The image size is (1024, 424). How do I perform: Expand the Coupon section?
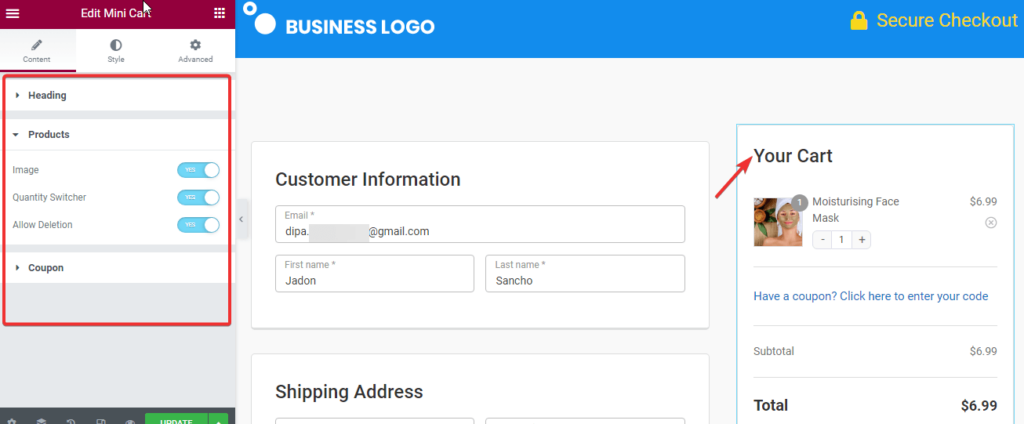coord(118,268)
